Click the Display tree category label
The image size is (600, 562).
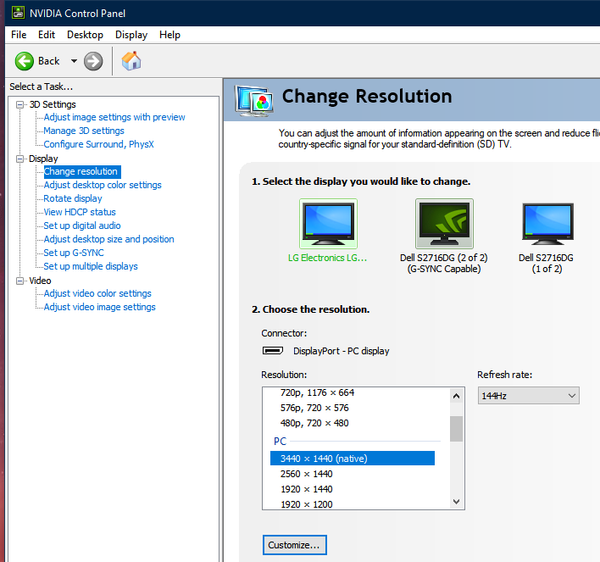[x=43, y=159]
